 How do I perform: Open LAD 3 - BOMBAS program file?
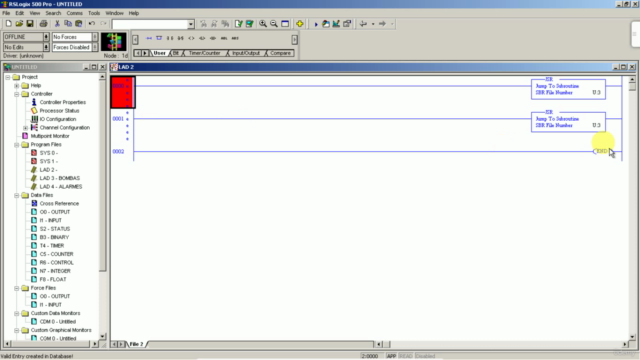click(x=60, y=178)
